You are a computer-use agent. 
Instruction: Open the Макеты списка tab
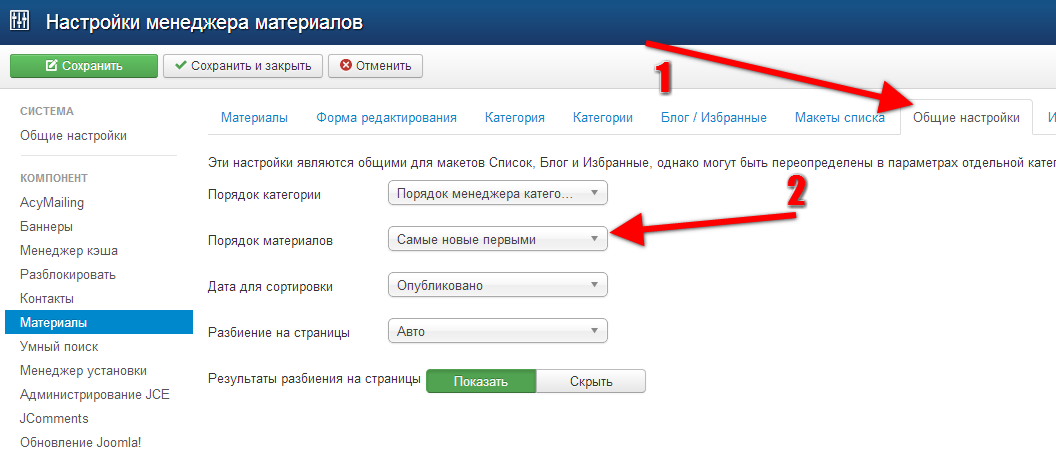pyautogui.click(x=839, y=117)
